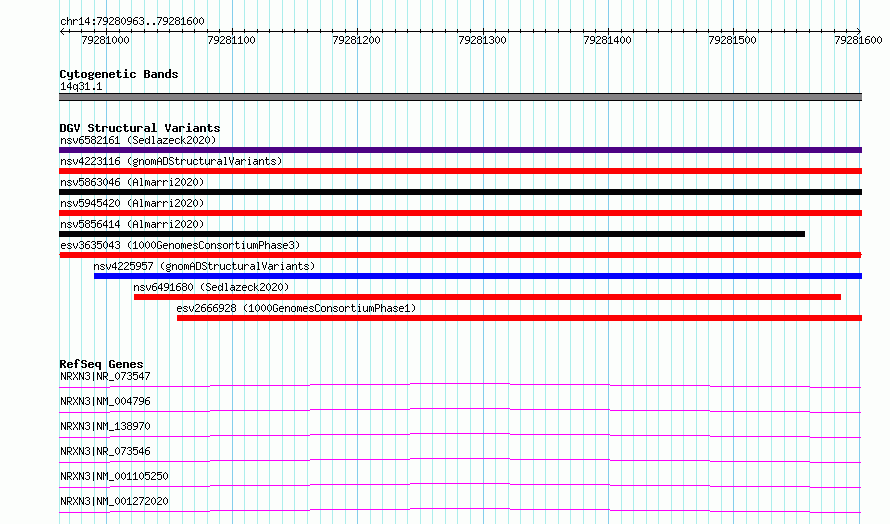Open NRXN3|NM_138970 transcript label
Image resolution: width=890 pixels, height=524 pixels.
[x=105, y=426]
